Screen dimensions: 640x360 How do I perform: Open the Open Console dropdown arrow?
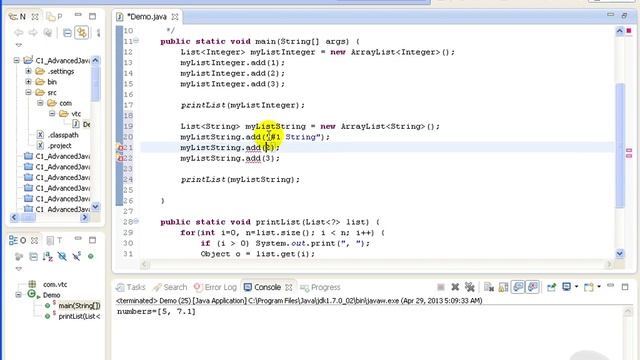[x=599, y=287]
